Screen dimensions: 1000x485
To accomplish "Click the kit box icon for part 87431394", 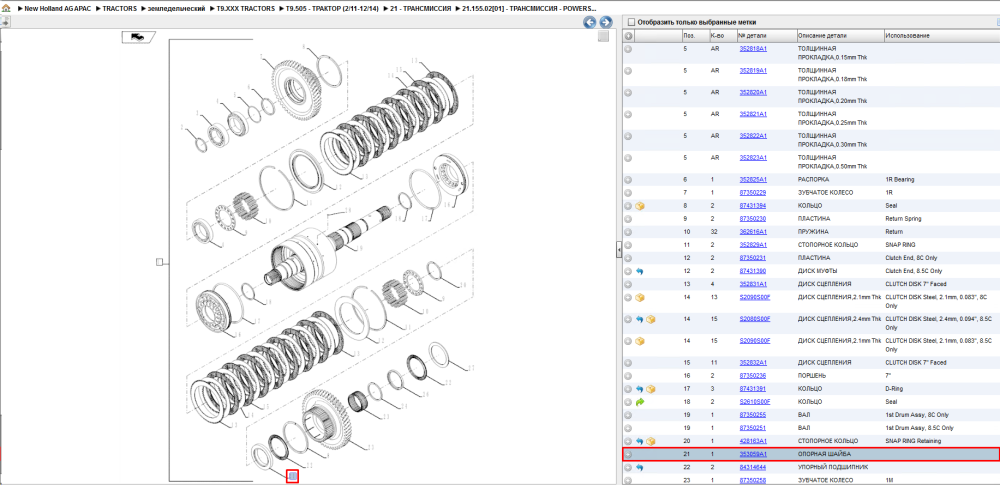I will pos(640,206).
